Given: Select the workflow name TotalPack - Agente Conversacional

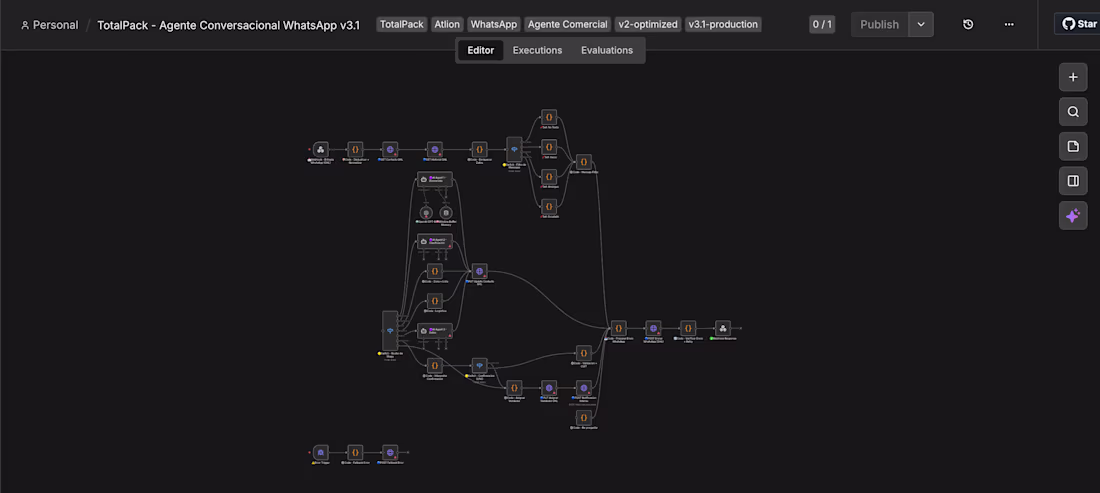Looking at the screenshot, I should tap(229, 25).
